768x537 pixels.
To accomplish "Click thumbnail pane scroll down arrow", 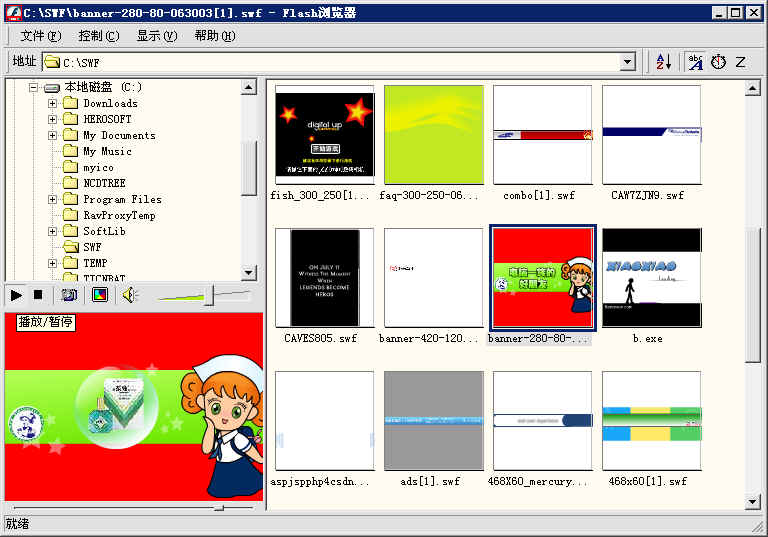I will [x=752, y=502].
